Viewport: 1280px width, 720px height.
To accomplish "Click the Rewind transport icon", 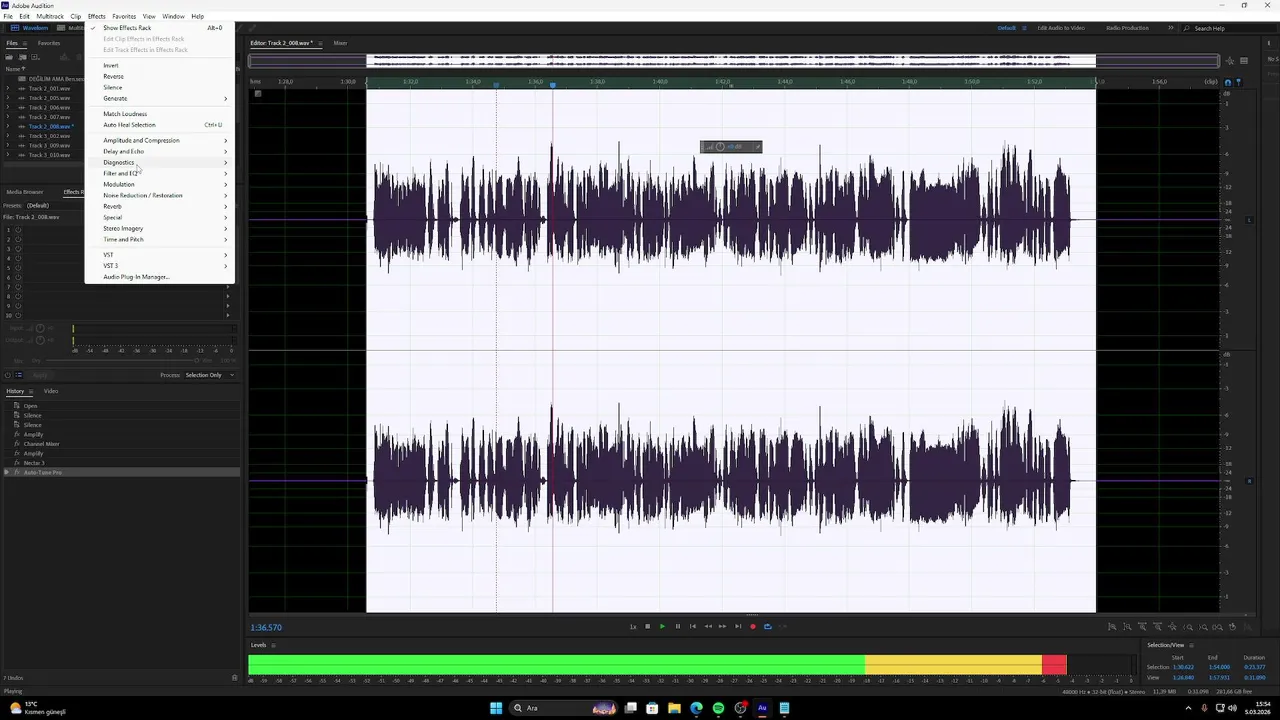I will point(708,627).
